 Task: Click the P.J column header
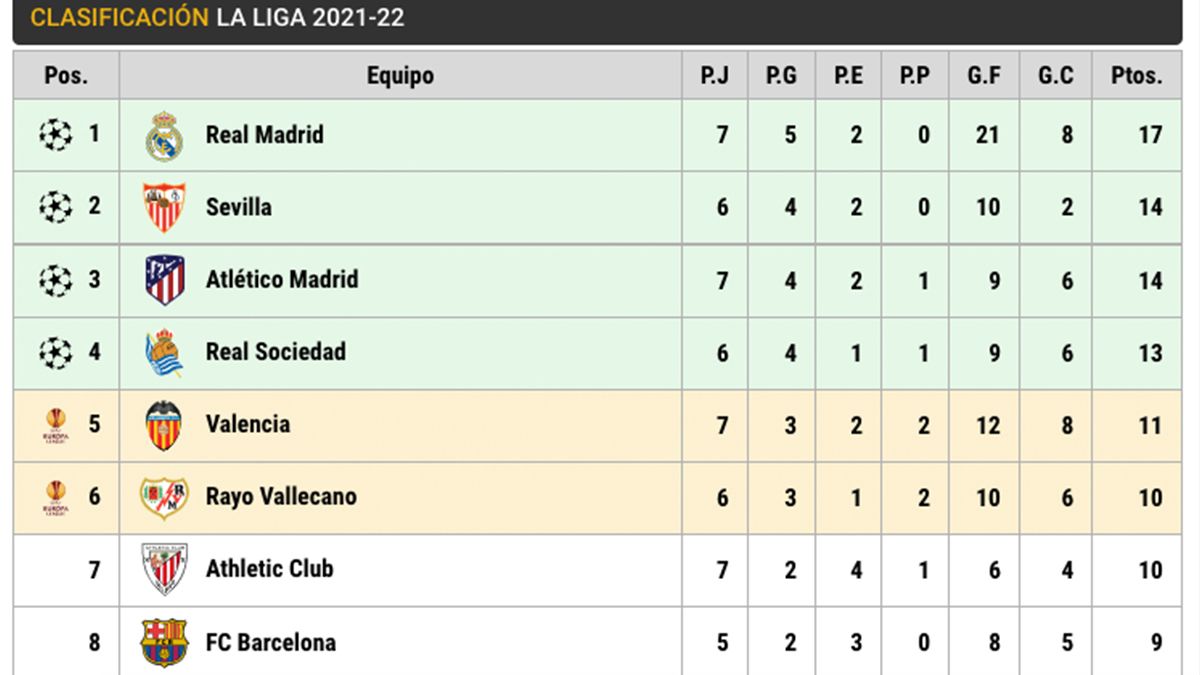click(715, 76)
